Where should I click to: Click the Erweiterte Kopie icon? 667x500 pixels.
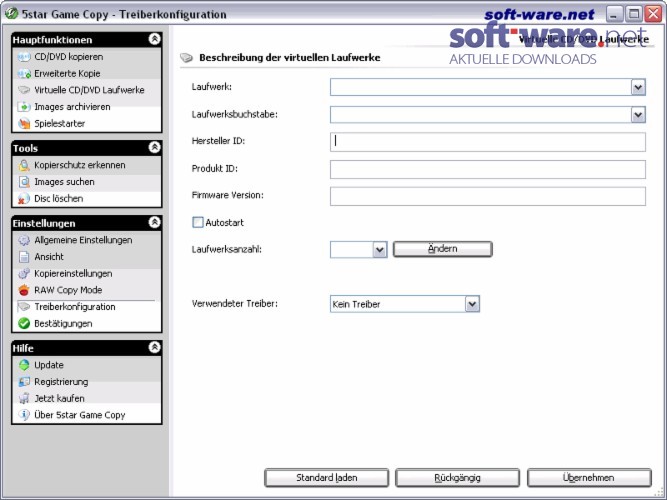coord(24,74)
